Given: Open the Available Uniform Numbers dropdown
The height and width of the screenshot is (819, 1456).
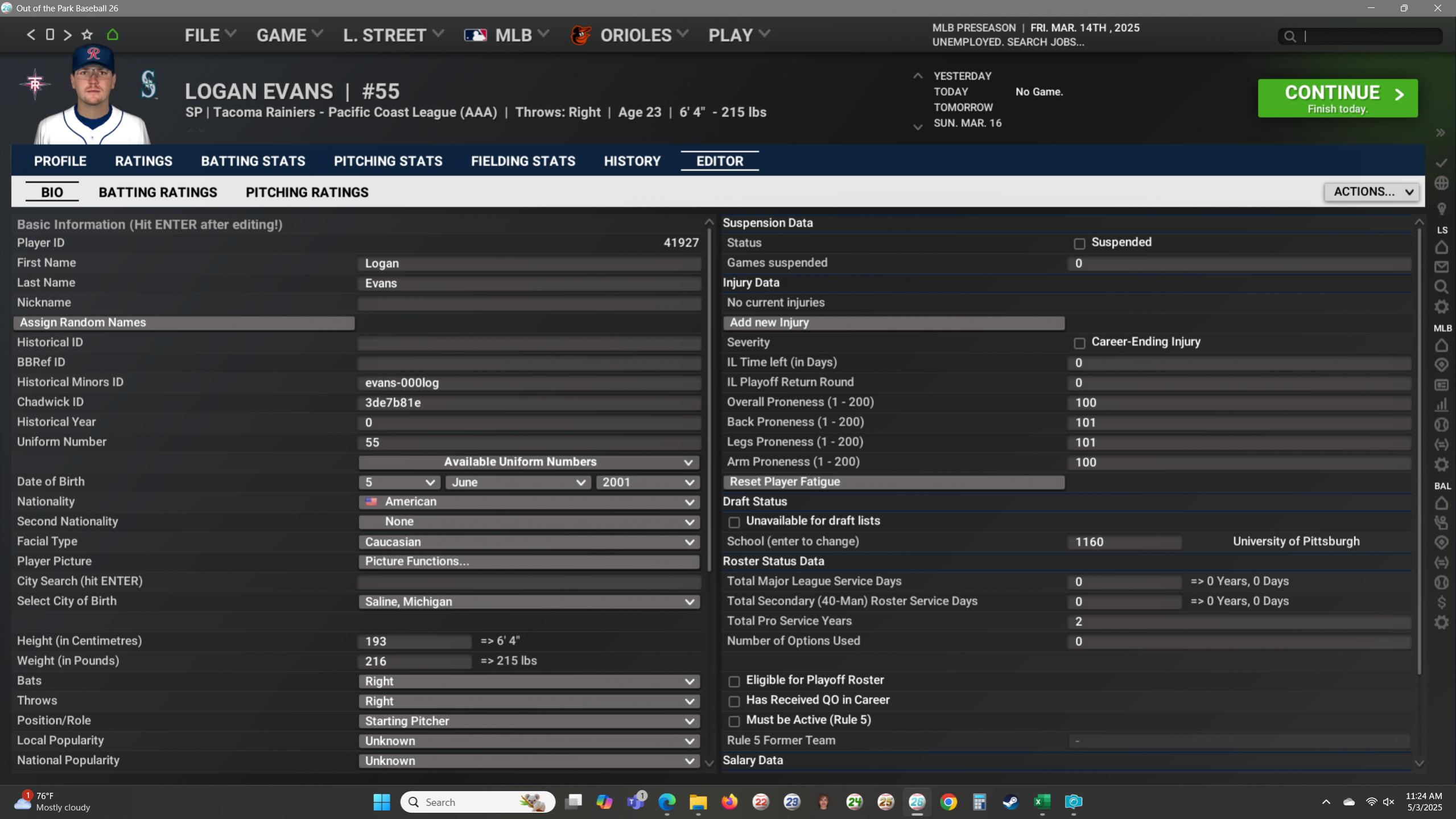Looking at the screenshot, I should (x=529, y=462).
